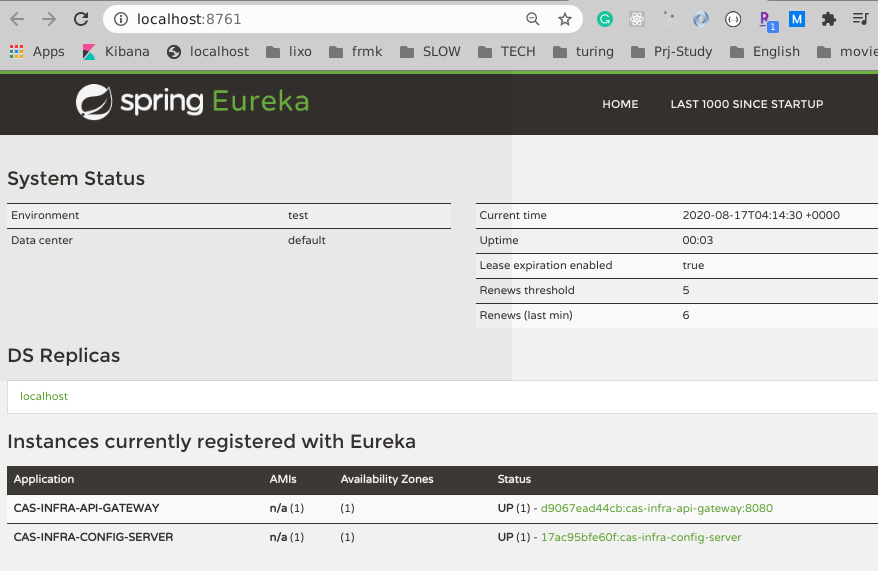Open the zoom magnifier icon in address bar

click(533, 20)
